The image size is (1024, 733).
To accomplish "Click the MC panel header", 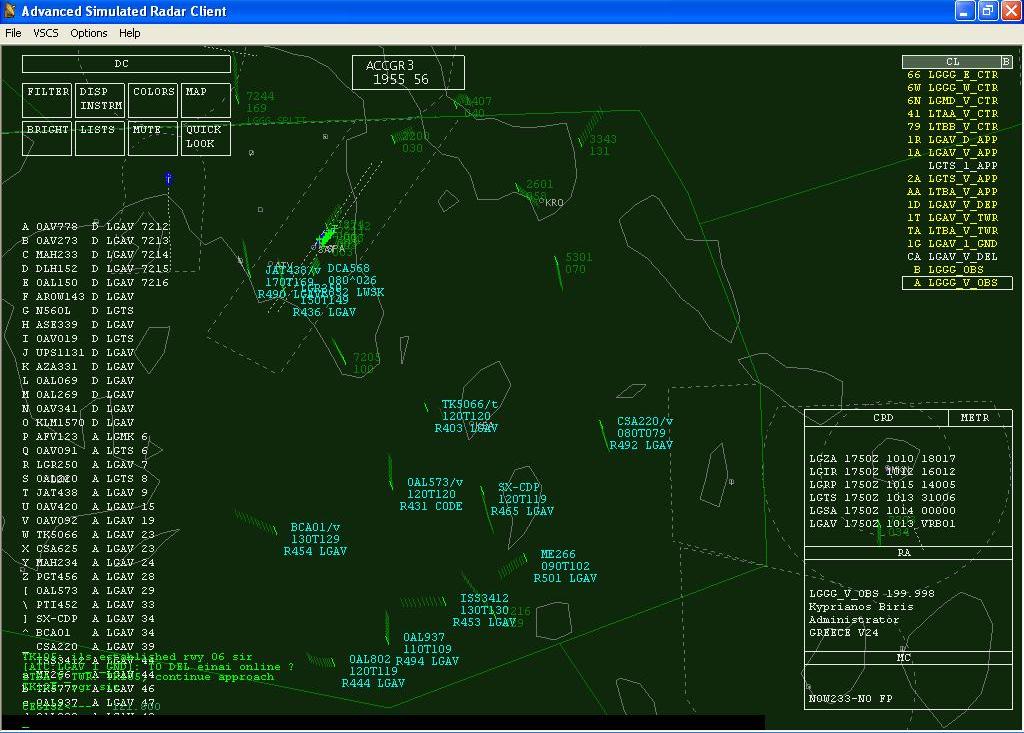I will (908, 658).
